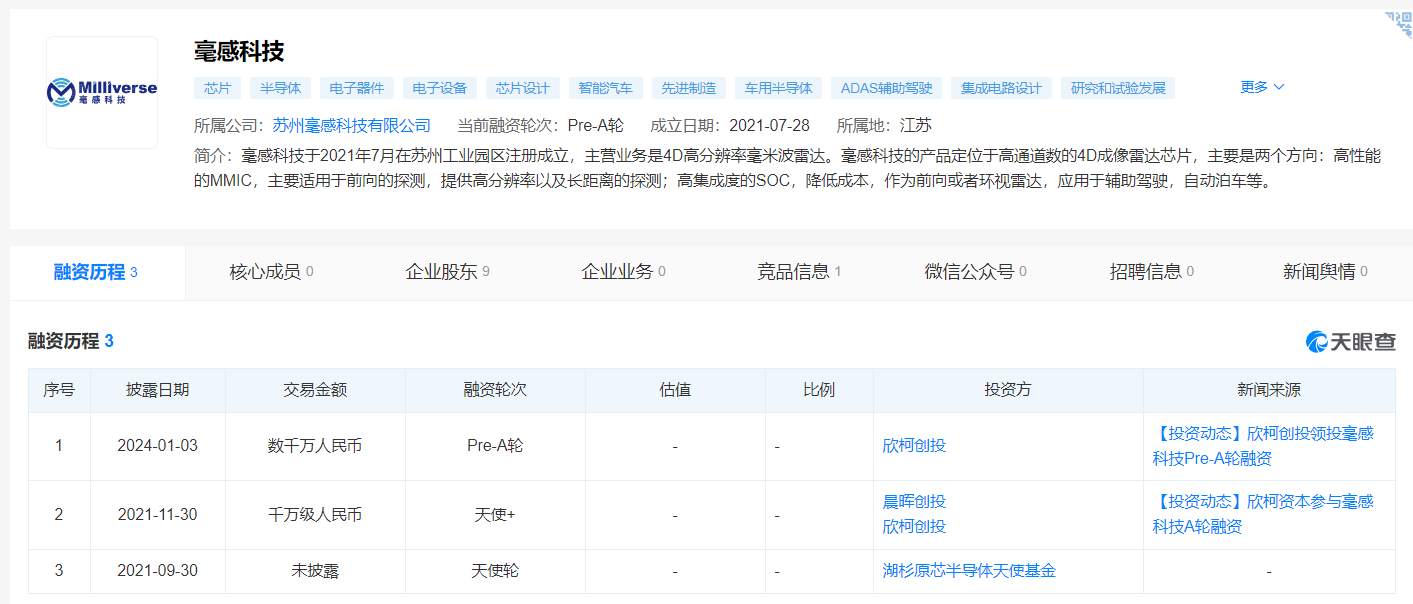Select the 芯片设计 tag
1413x604 pixels.
click(x=523, y=88)
